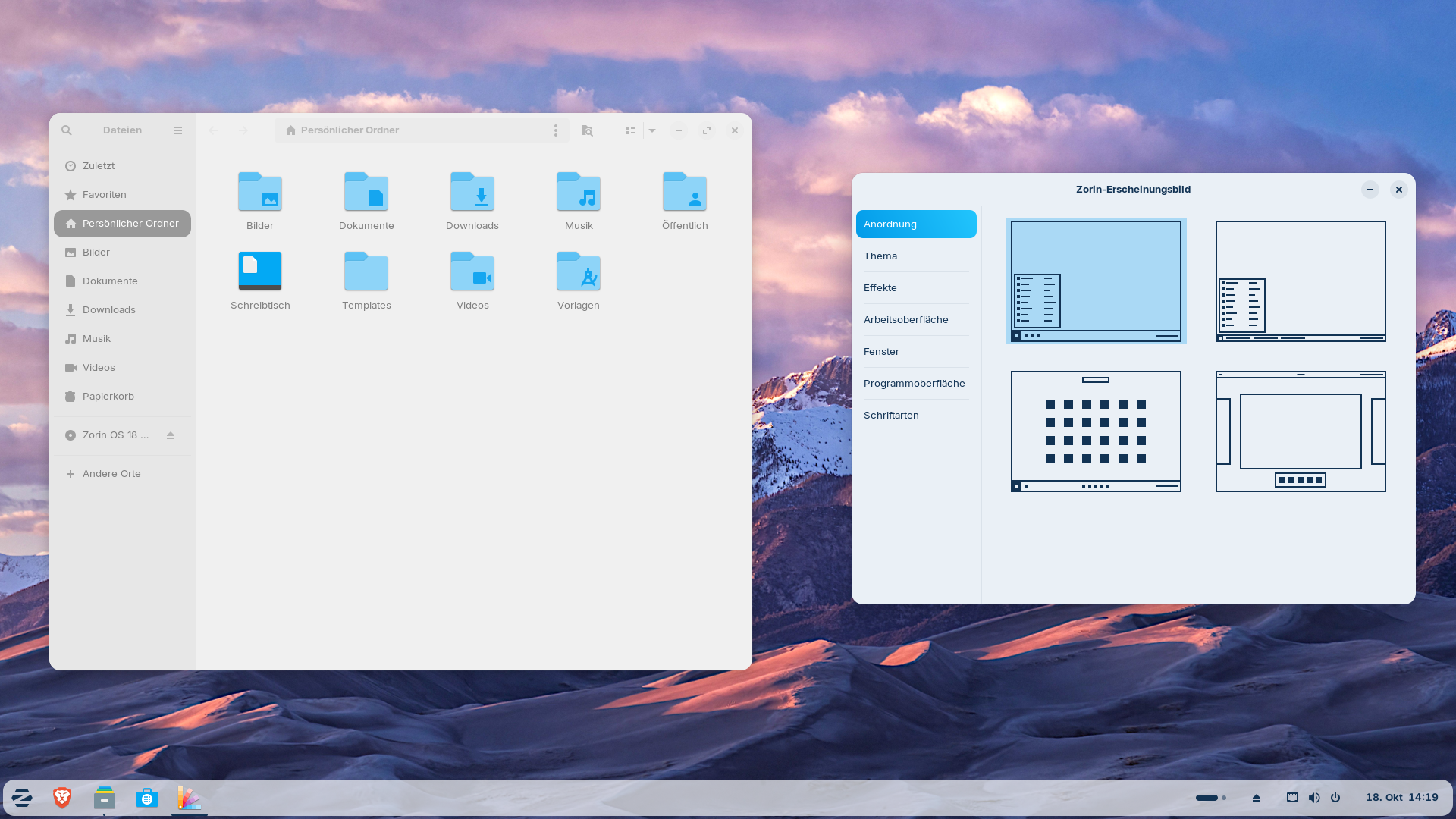The width and height of the screenshot is (1456, 819).
Task: Select the dock-style overview layout
Action: pos(1301,431)
